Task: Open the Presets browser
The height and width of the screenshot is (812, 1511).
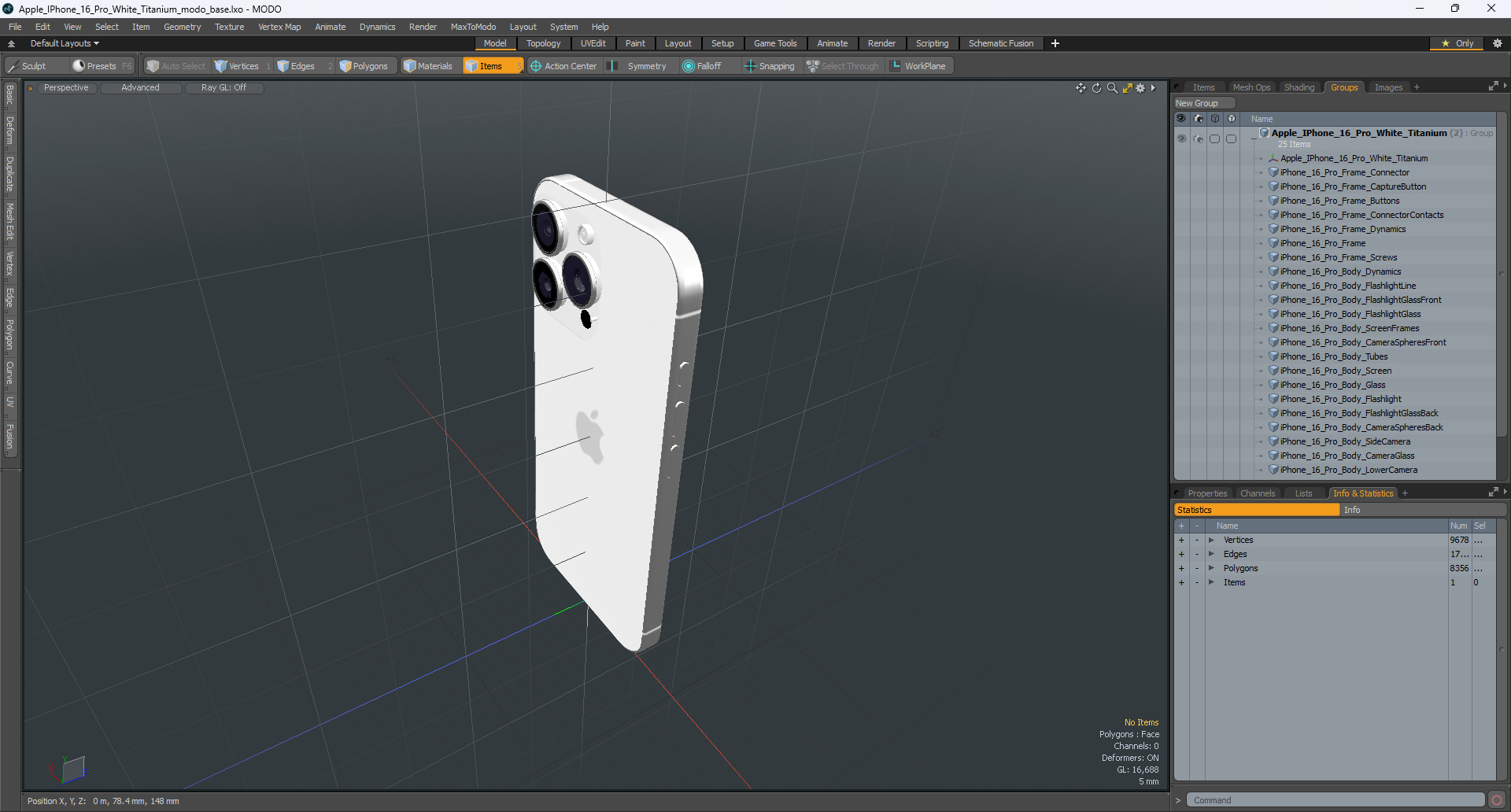Action: pyautogui.click(x=102, y=66)
